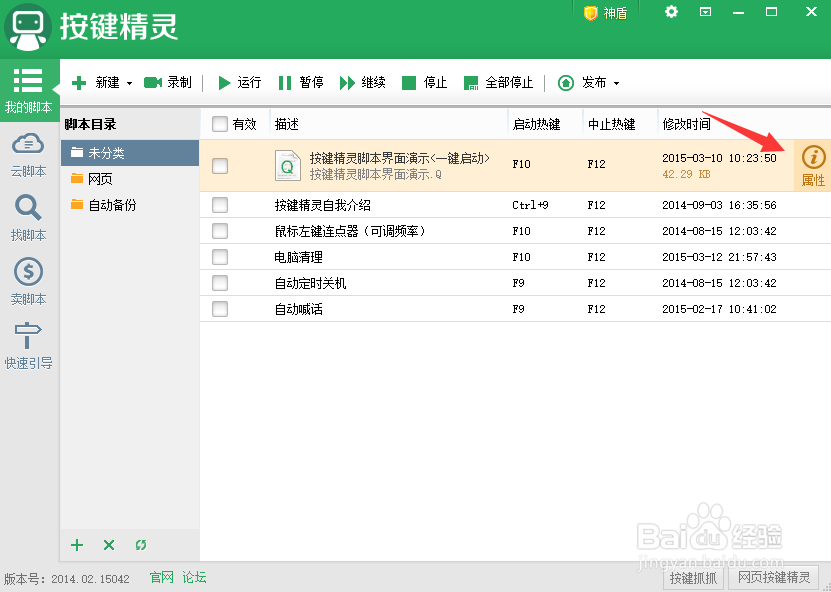
Task: Open the 云脚本 cloud scripts section
Action: [x=29, y=155]
